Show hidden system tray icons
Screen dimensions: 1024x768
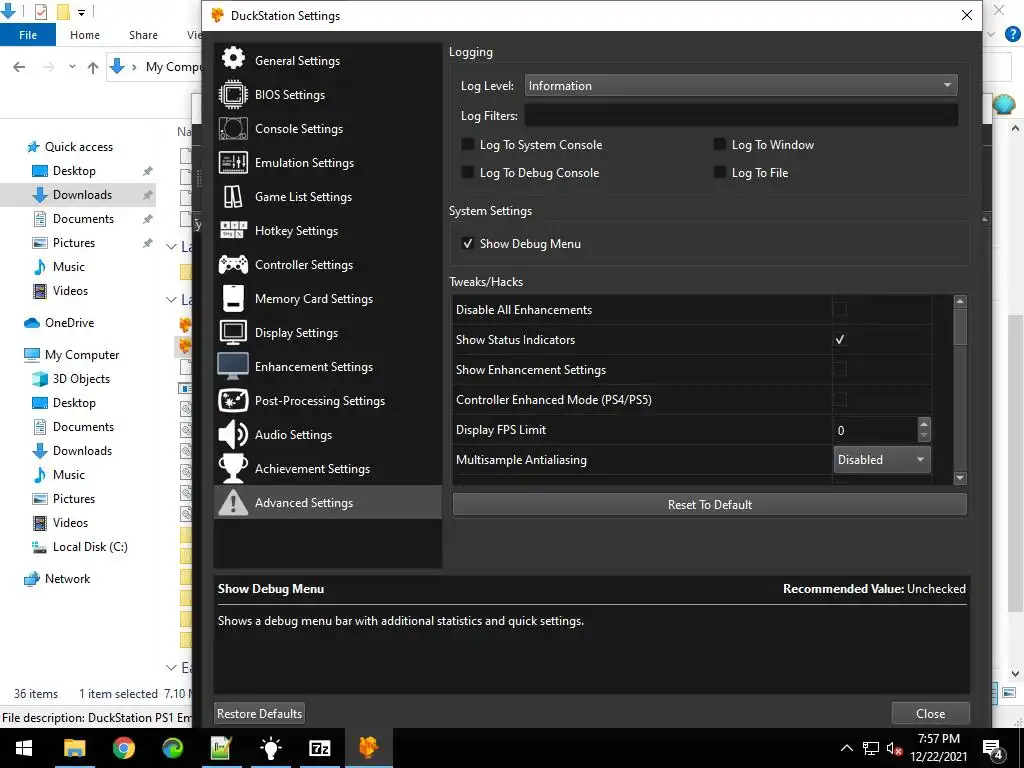point(846,748)
